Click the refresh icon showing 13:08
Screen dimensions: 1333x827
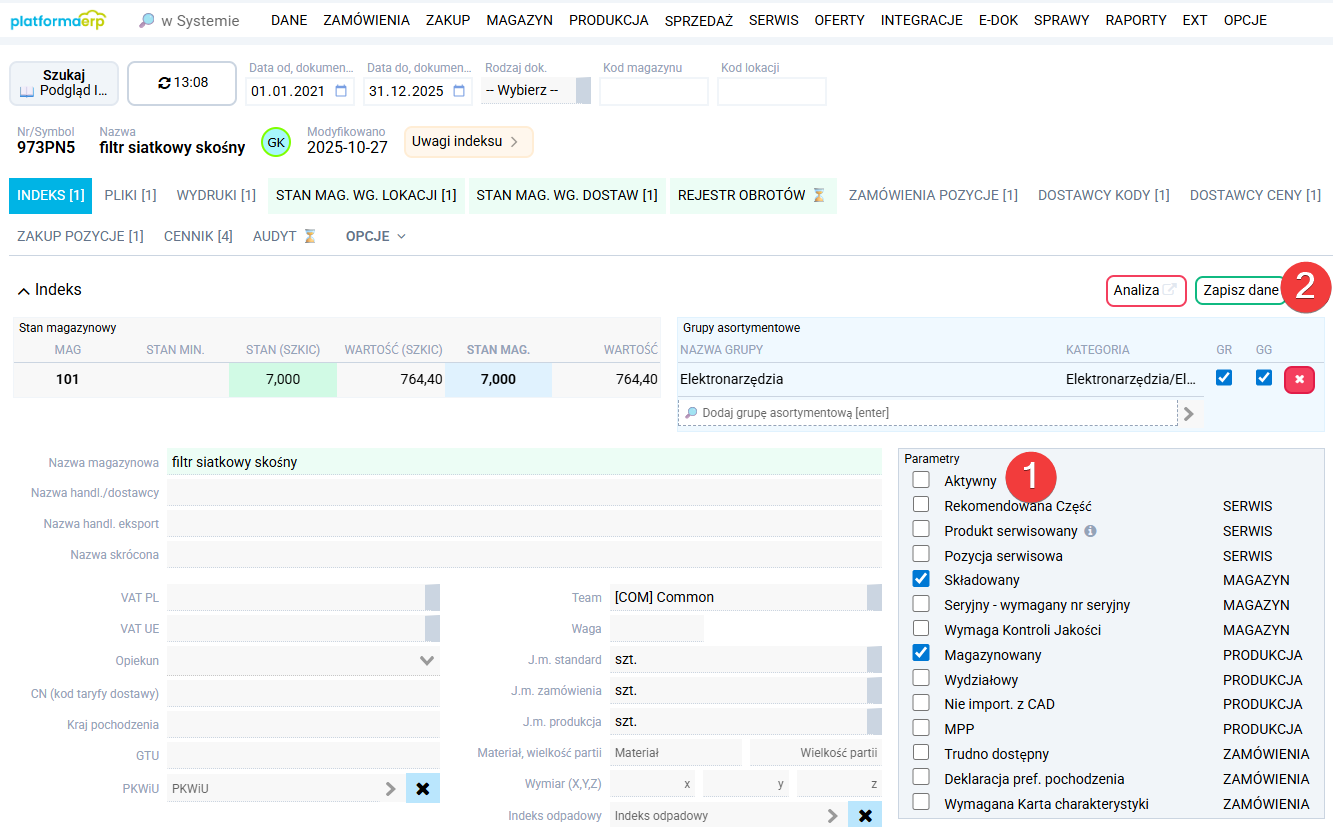162,83
